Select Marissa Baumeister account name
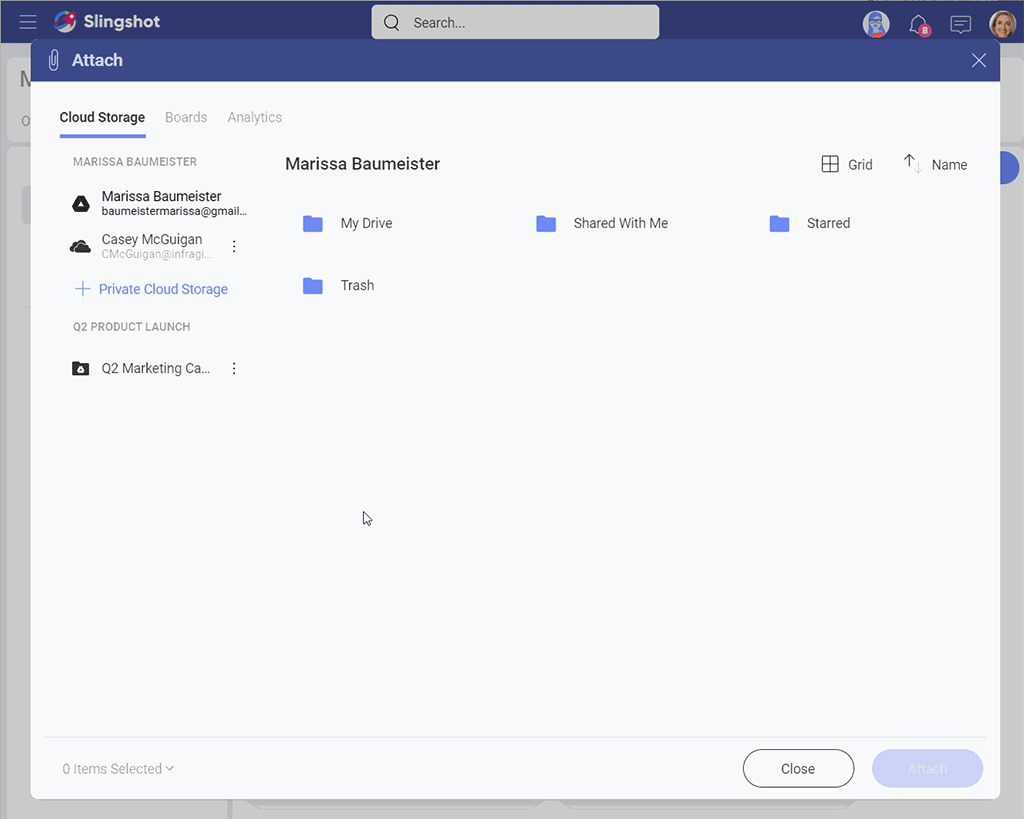 coord(161,196)
